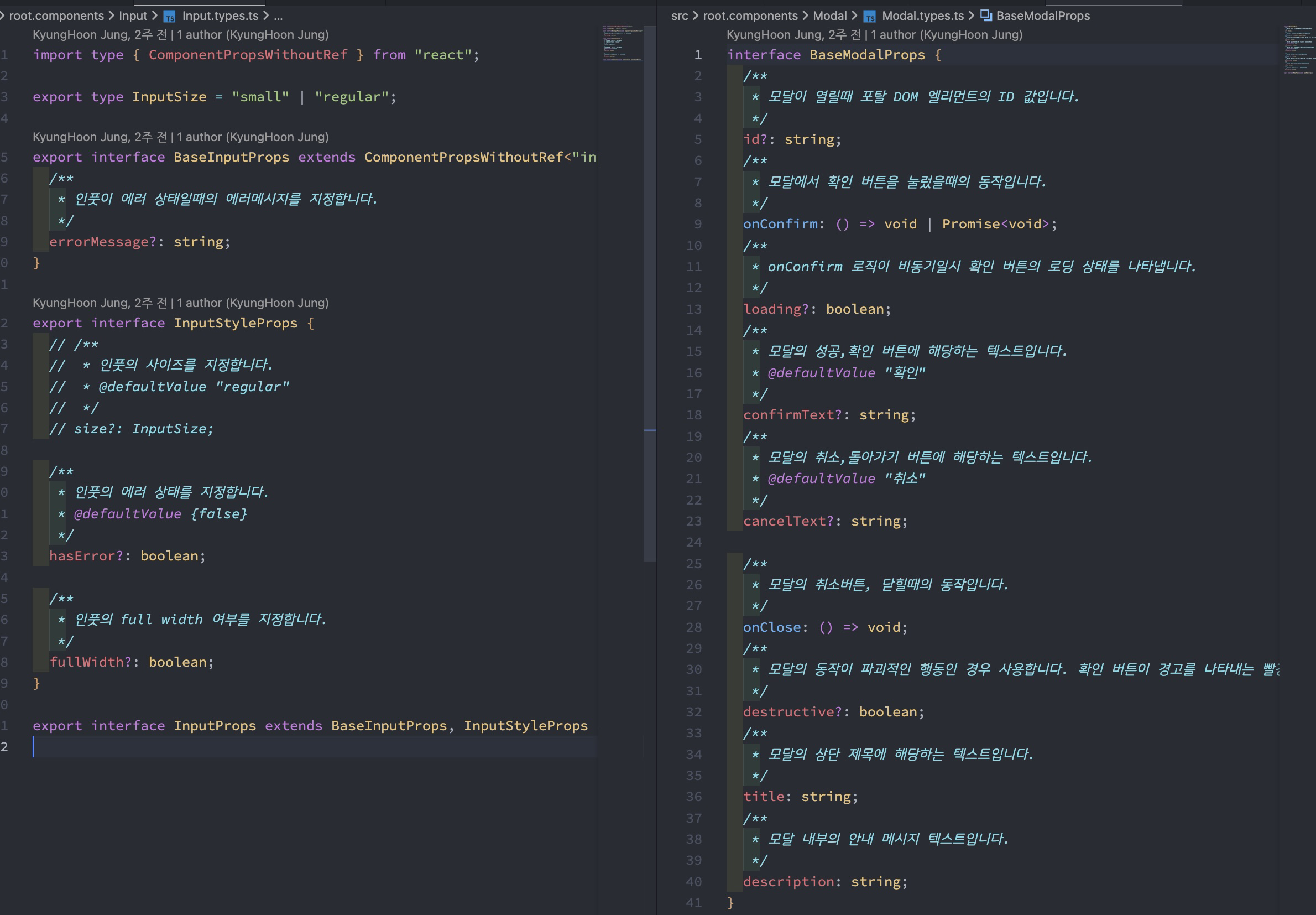Open the Modal folder breadcrumb

(x=829, y=16)
